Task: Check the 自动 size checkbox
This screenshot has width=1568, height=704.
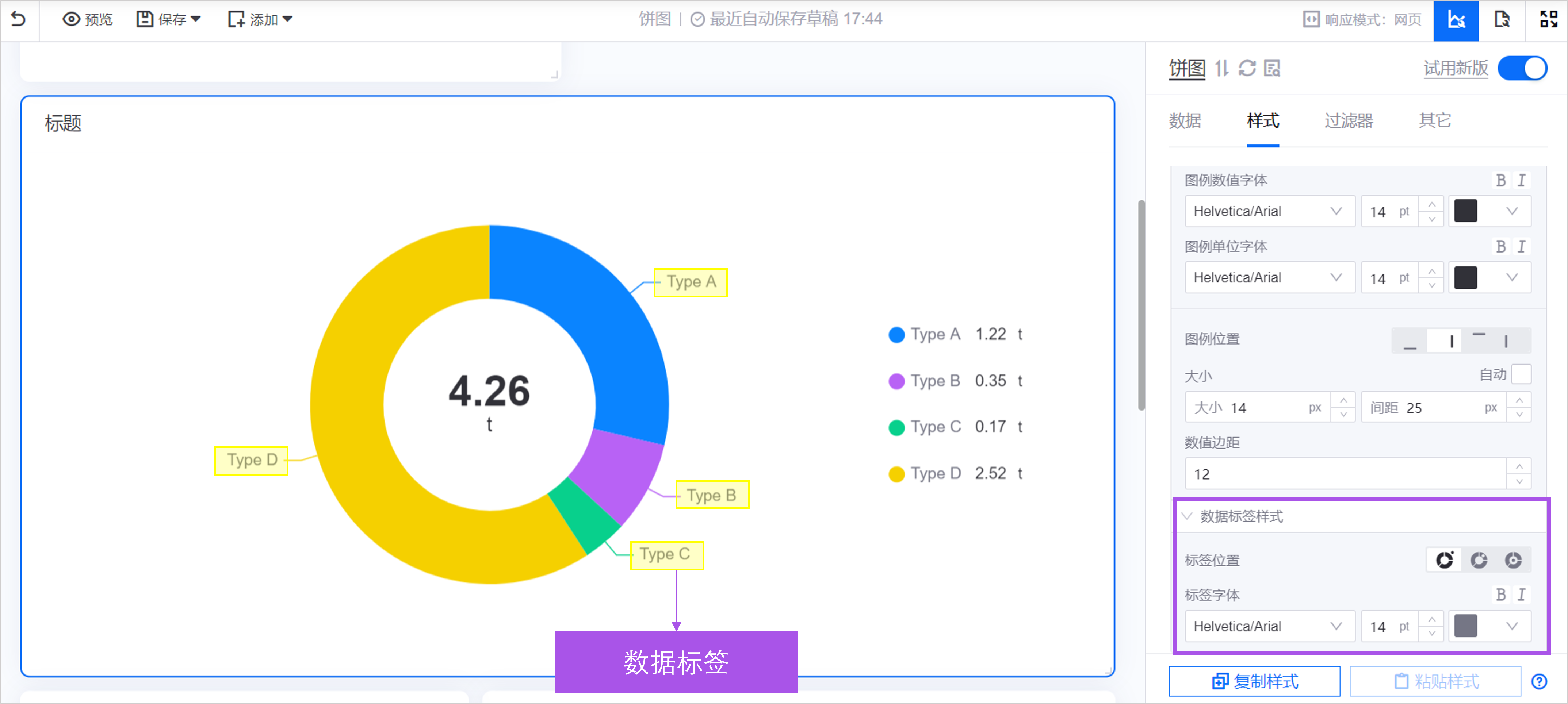Action: (1521, 374)
